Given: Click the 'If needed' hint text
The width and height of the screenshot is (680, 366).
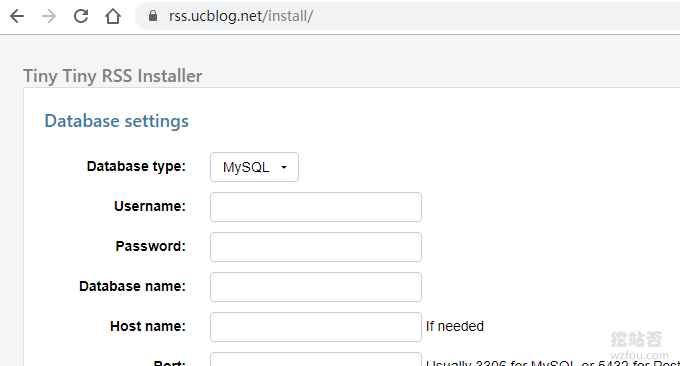Looking at the screenshot, I should coord(454,326).
